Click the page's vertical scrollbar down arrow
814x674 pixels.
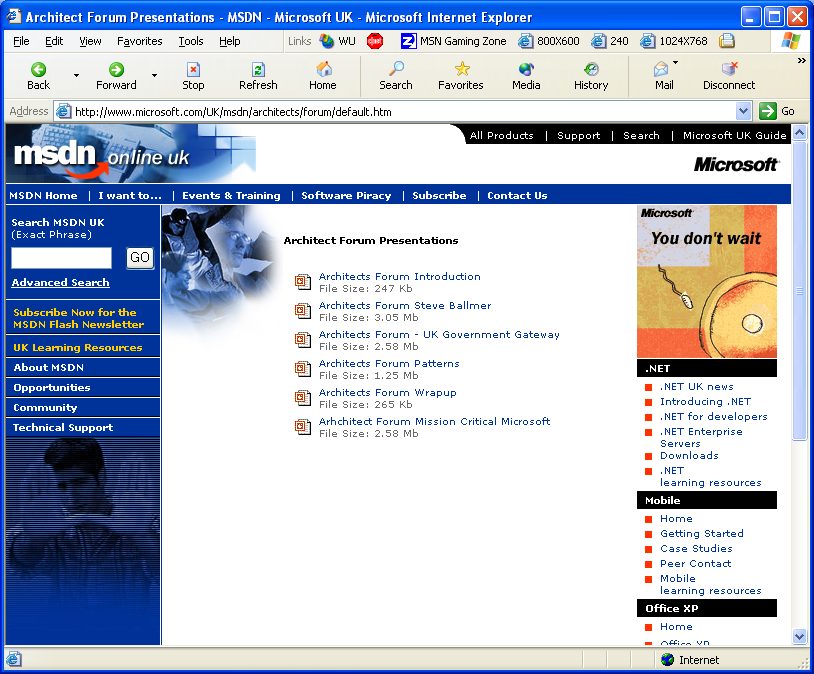click(799, 636)
